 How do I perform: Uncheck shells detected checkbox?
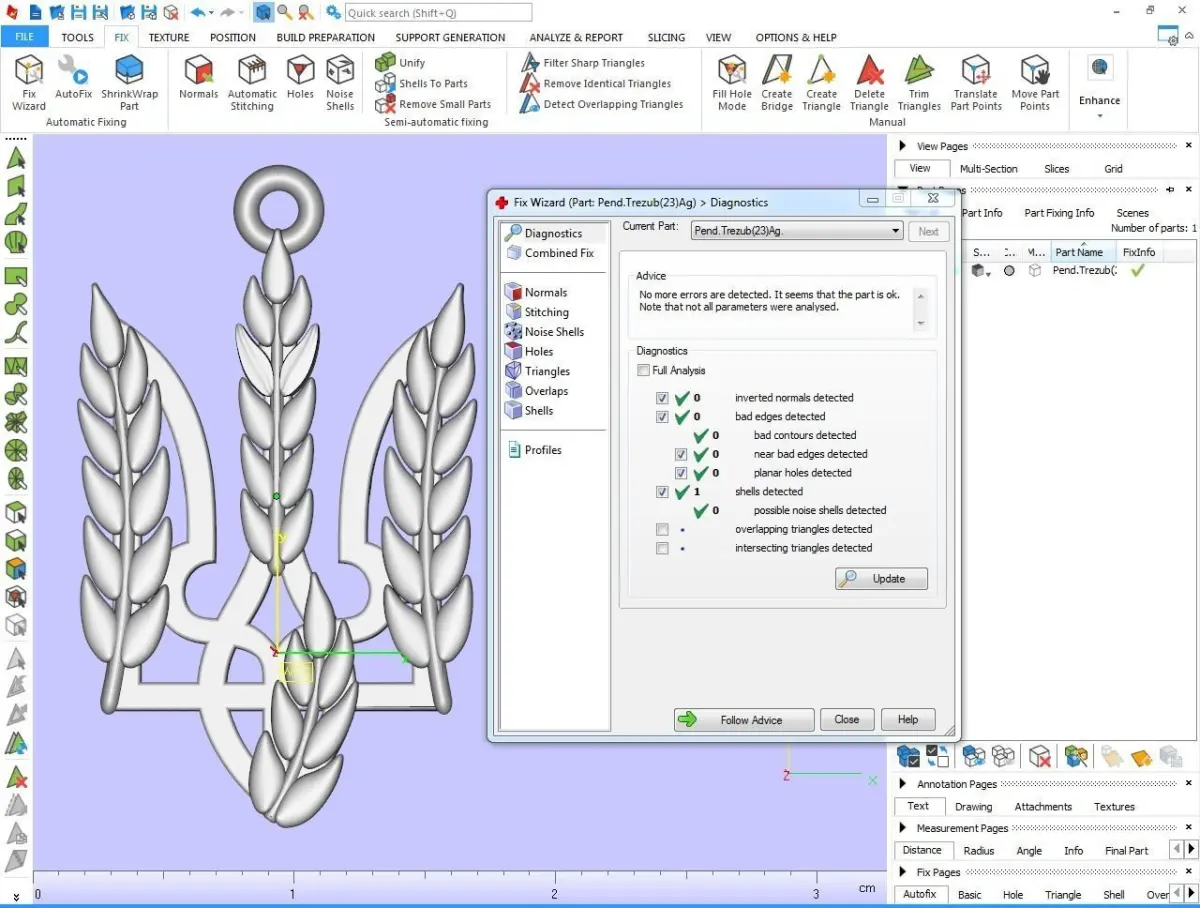(662, 492)
